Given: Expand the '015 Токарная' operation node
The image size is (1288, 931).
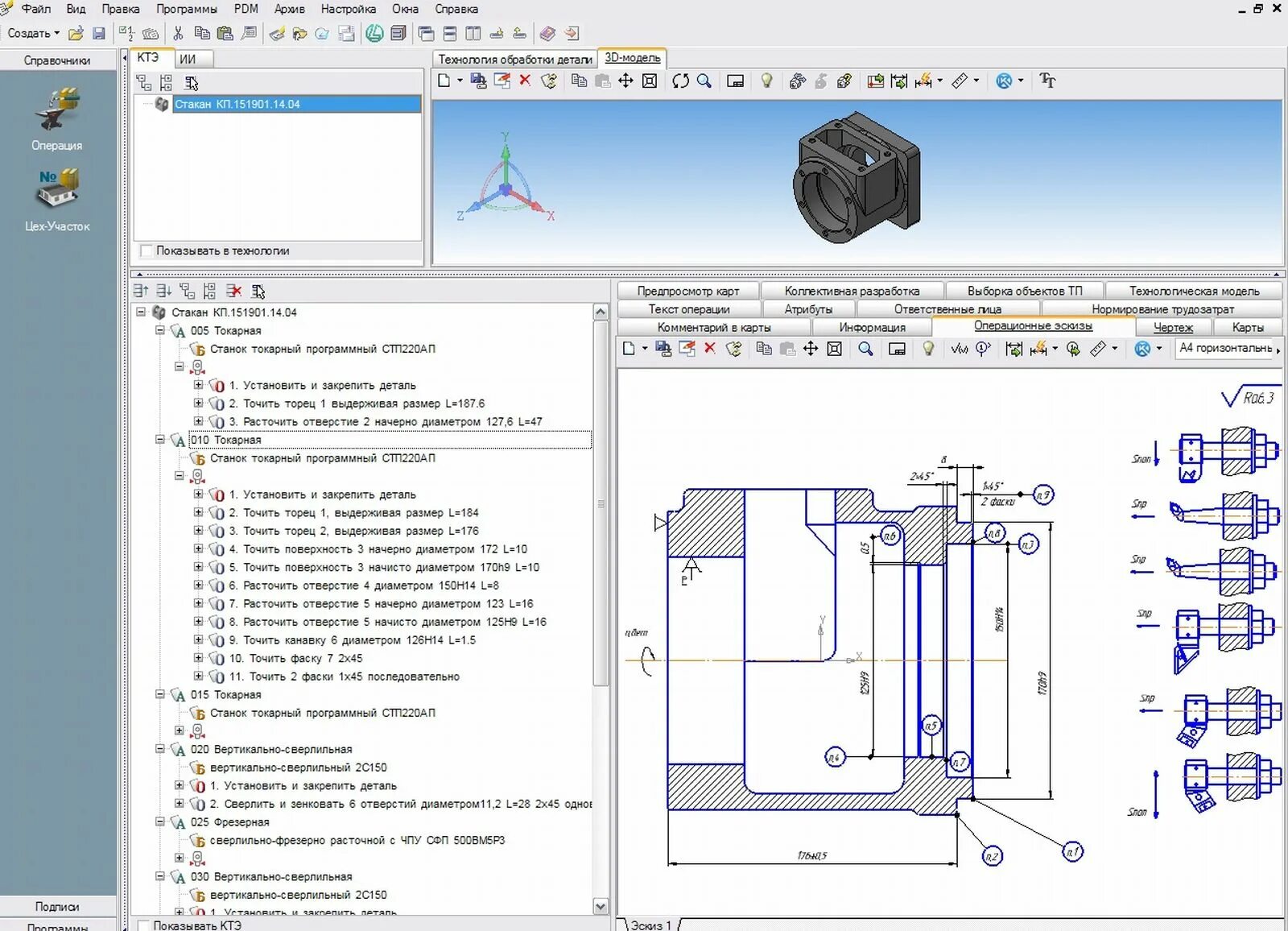Looking at the screenshot, I should coord(160,694).
